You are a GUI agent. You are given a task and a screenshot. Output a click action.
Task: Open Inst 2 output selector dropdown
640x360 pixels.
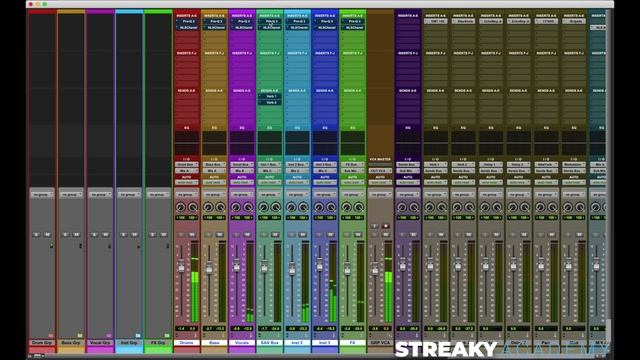pyautogui.click(x=298, y=171)
